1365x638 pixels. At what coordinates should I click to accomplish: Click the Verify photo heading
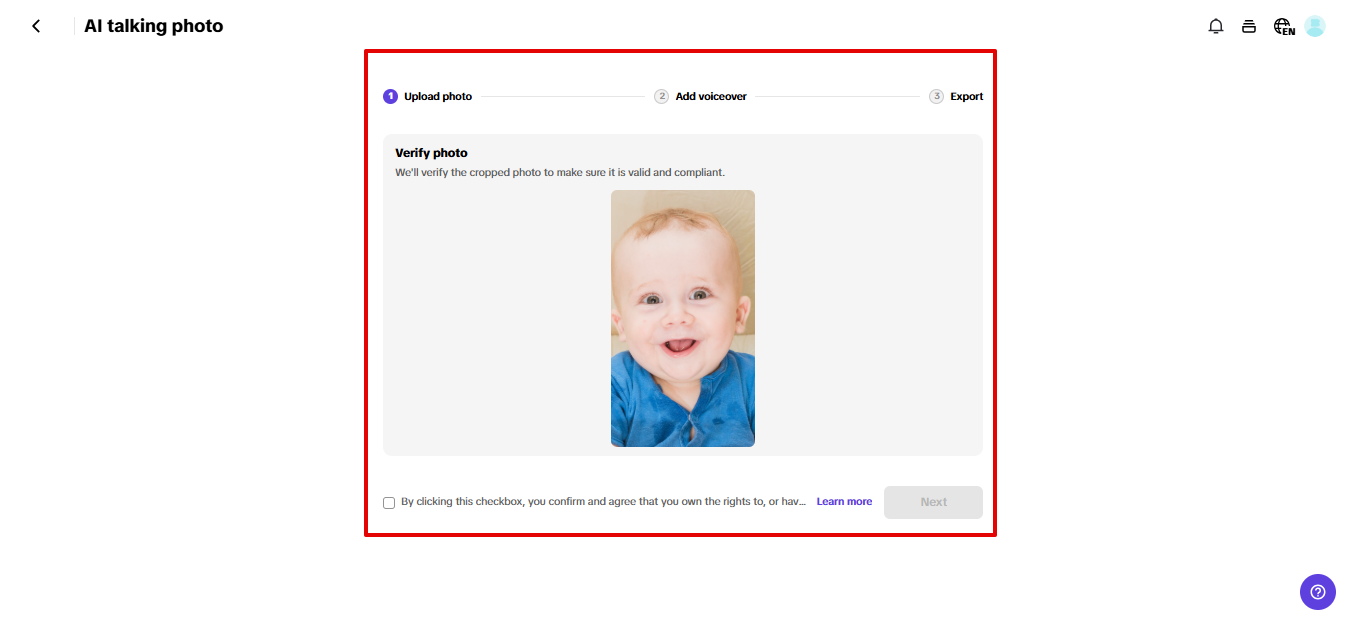(x=431, y=153)
